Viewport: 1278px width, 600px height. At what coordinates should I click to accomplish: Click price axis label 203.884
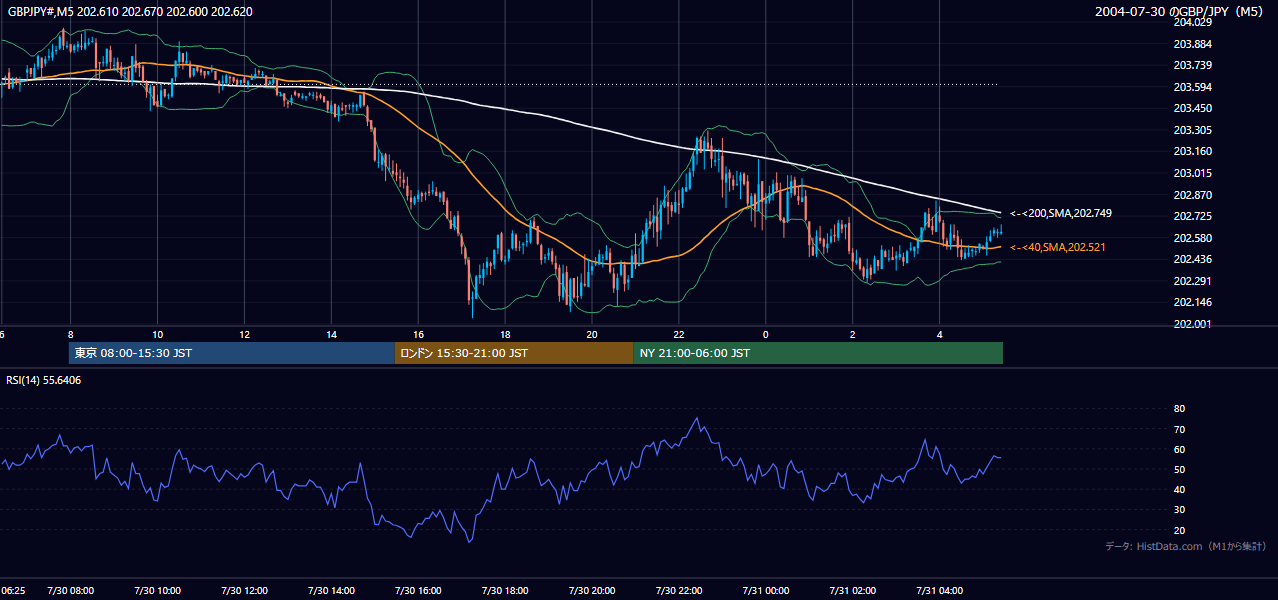point(1193,44)
